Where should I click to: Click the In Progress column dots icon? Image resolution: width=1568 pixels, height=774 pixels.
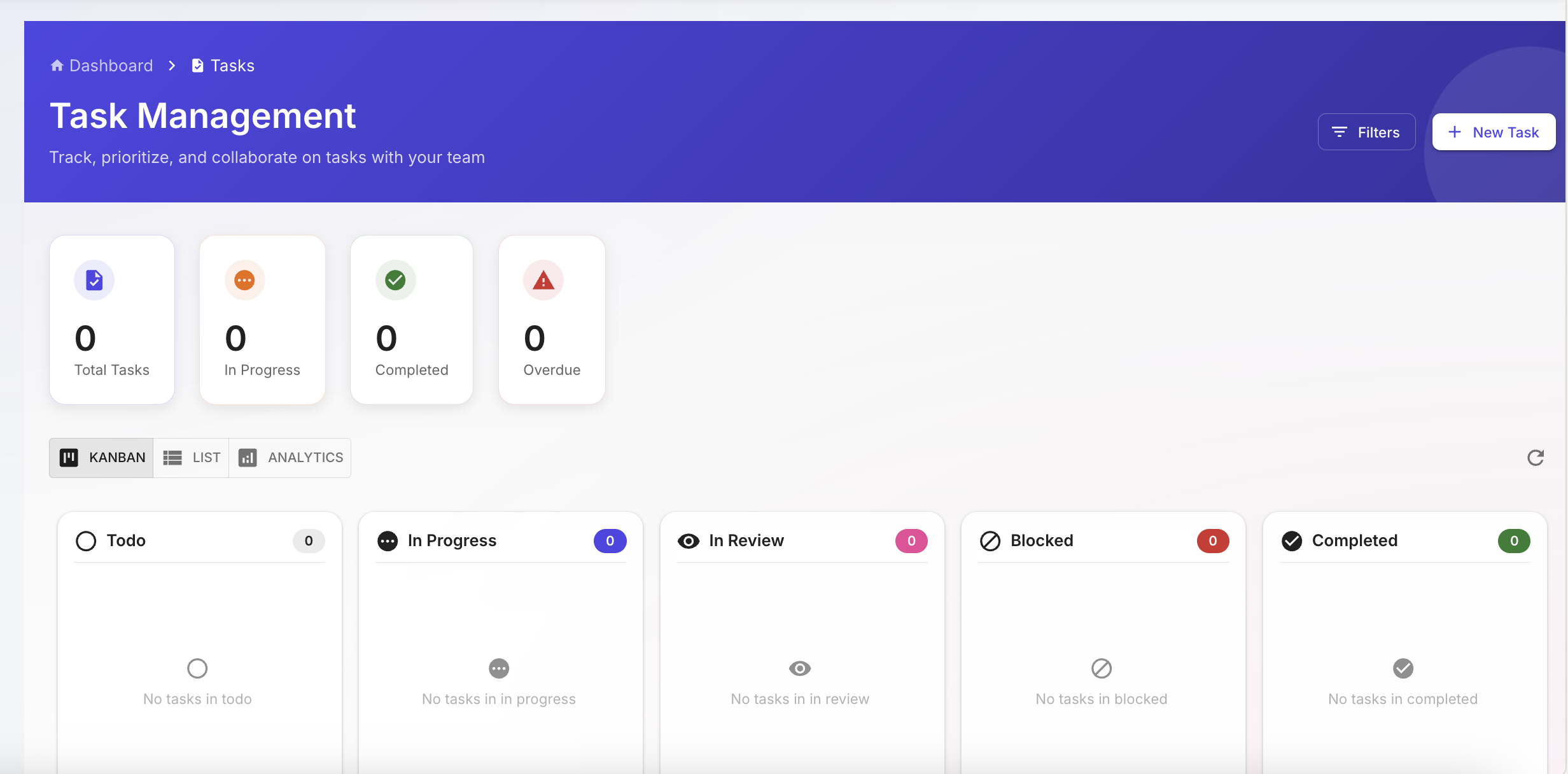point(388,541)
